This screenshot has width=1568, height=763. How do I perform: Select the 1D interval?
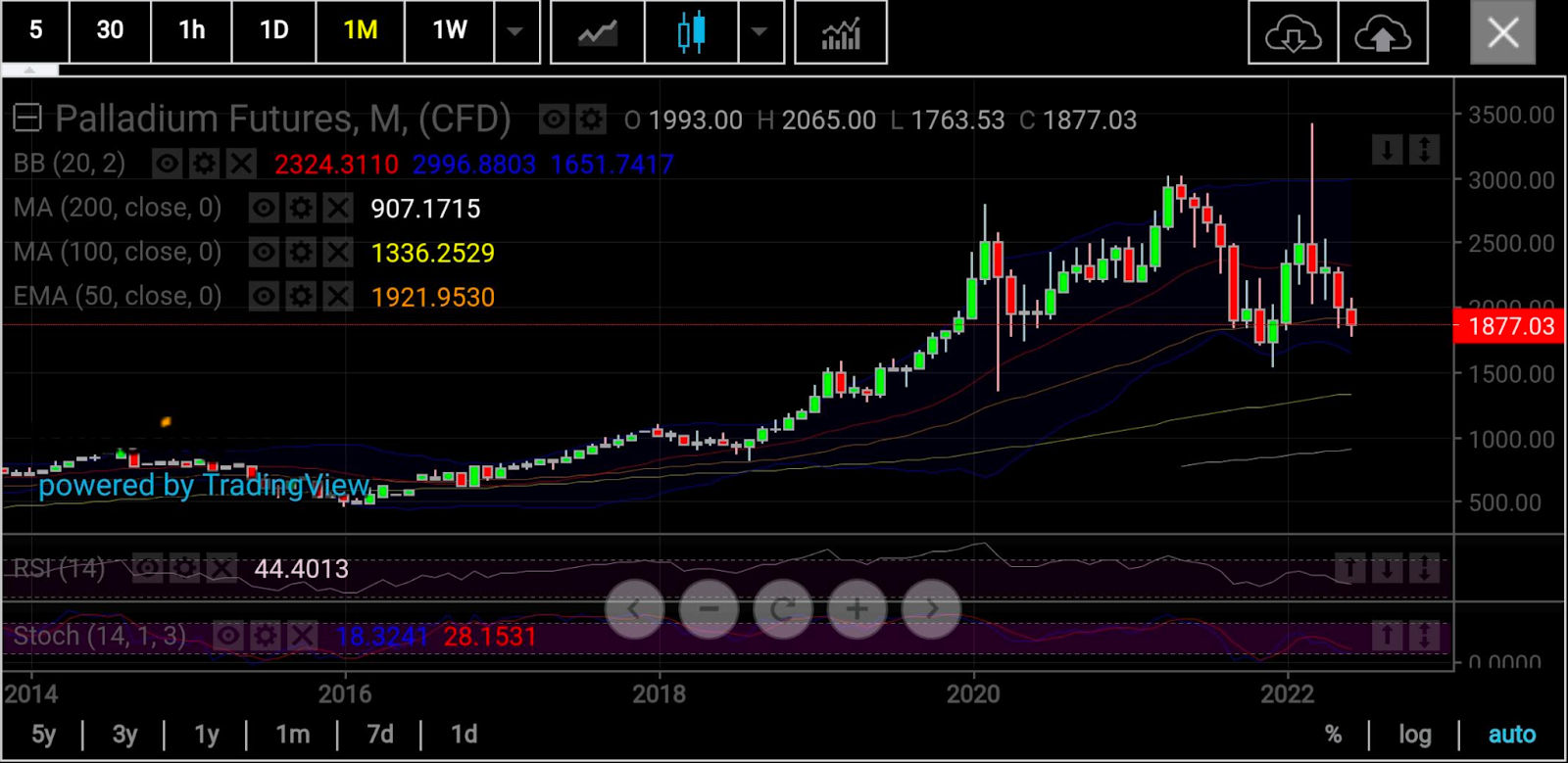[274, 30]
